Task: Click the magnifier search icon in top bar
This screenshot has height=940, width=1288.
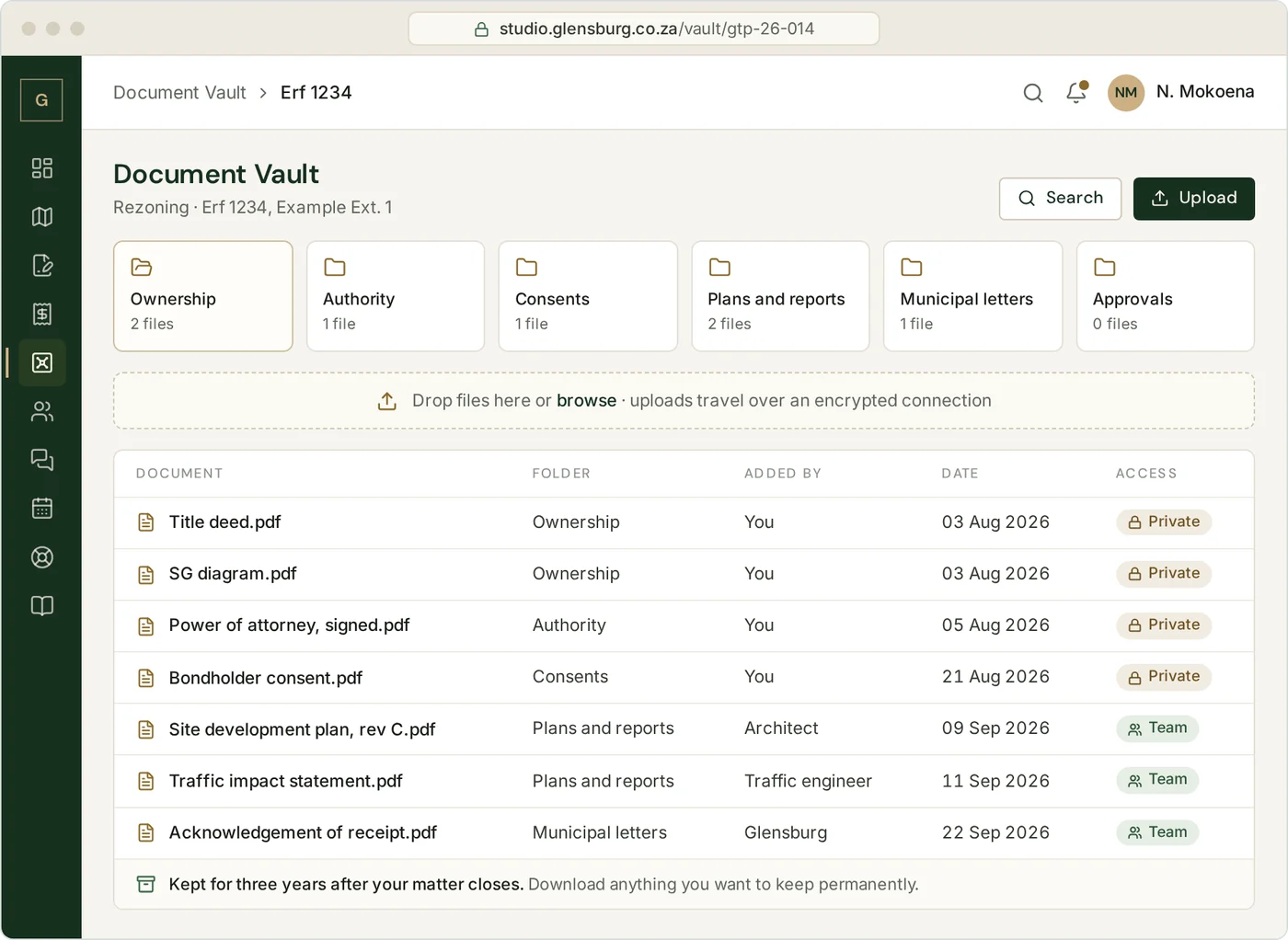Action: [1033, 93]
